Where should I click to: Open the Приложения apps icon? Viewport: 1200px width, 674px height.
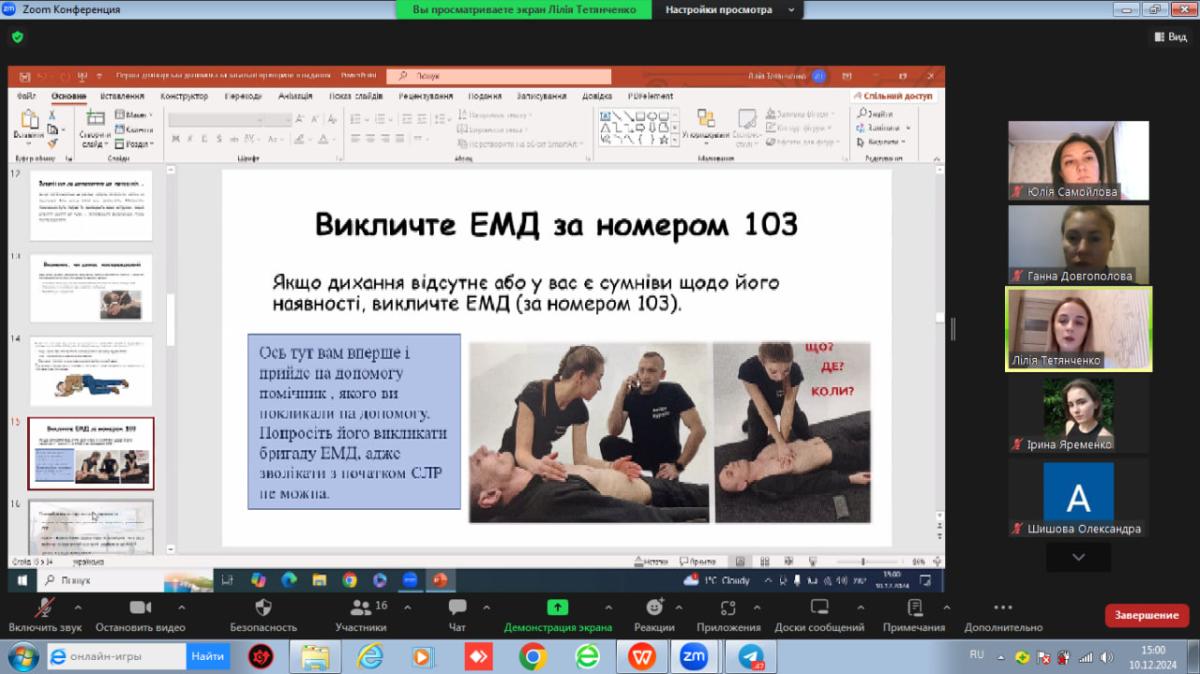click(x=728, y=609)
